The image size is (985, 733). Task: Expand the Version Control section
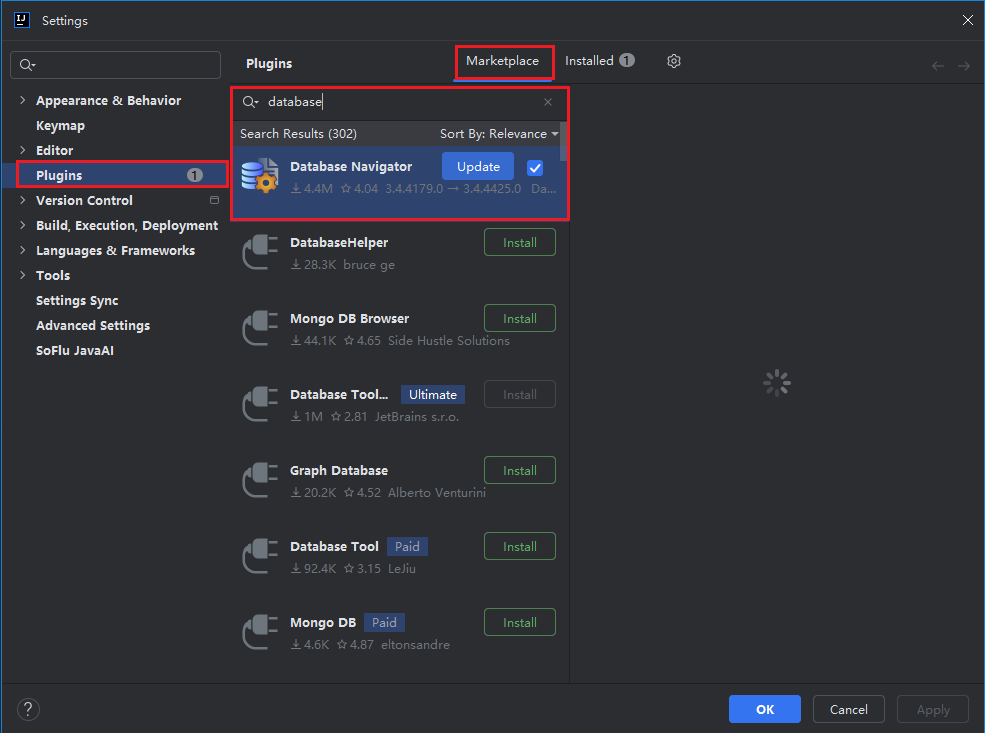tap(23, 200)
